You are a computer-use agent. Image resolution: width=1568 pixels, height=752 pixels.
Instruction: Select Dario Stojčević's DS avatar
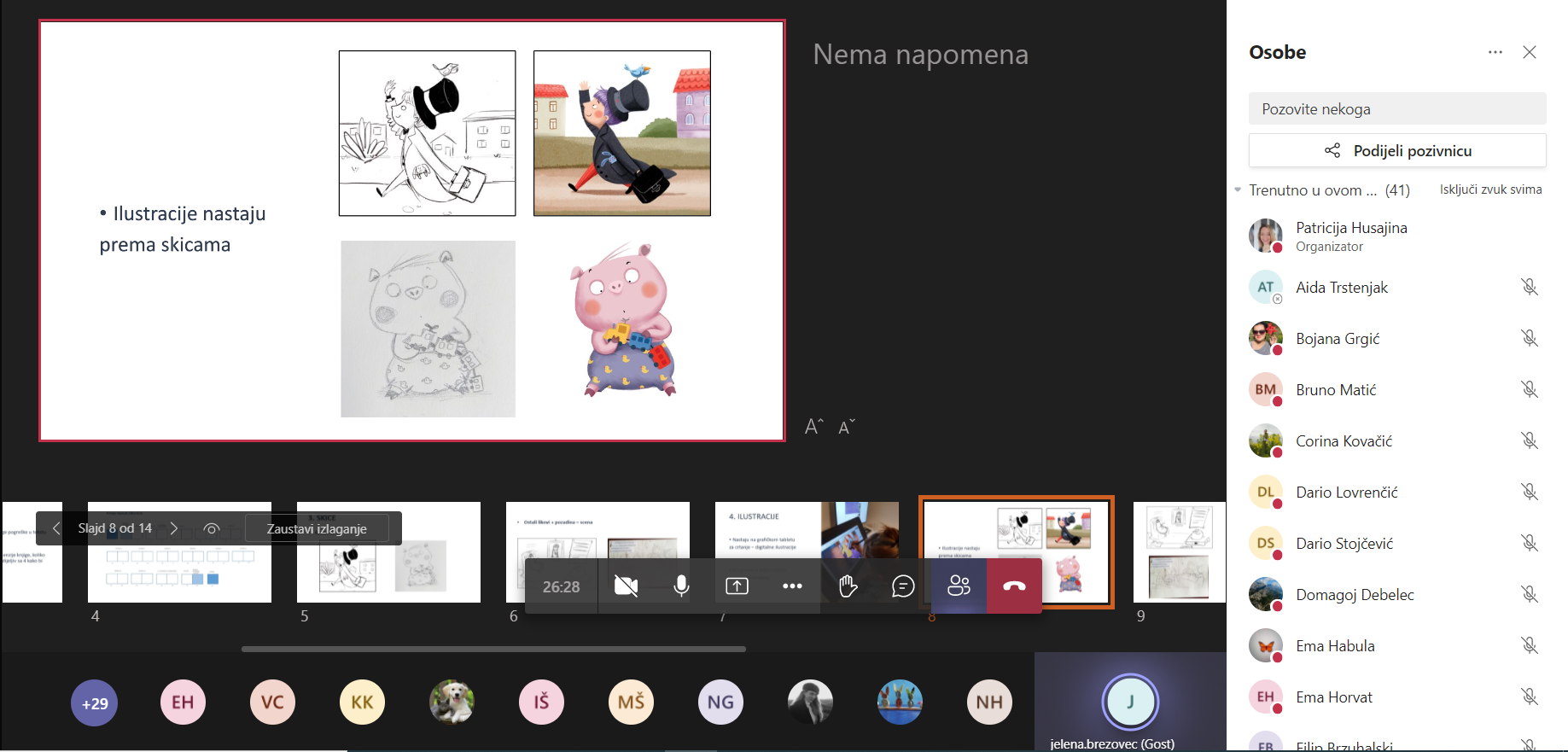pyautogui.click(x=1266, y=543)
